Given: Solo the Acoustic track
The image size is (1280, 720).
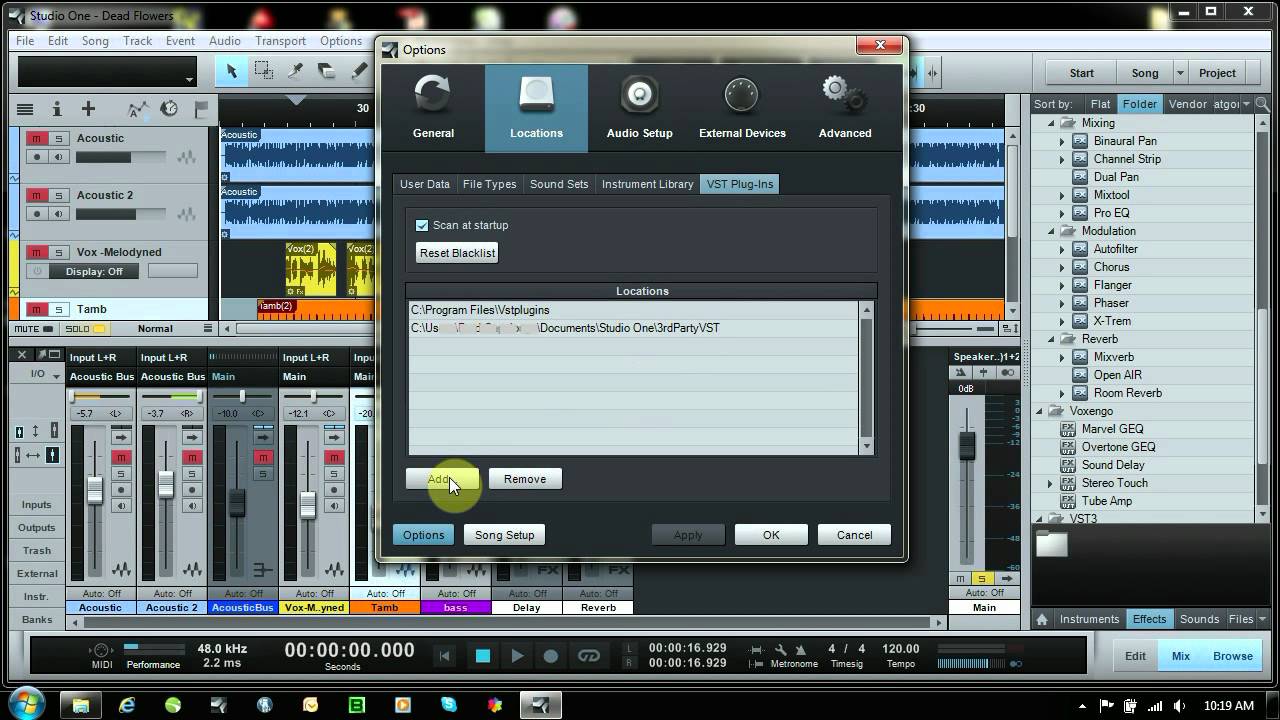Looking at the screenshot, I should [58, 138].
